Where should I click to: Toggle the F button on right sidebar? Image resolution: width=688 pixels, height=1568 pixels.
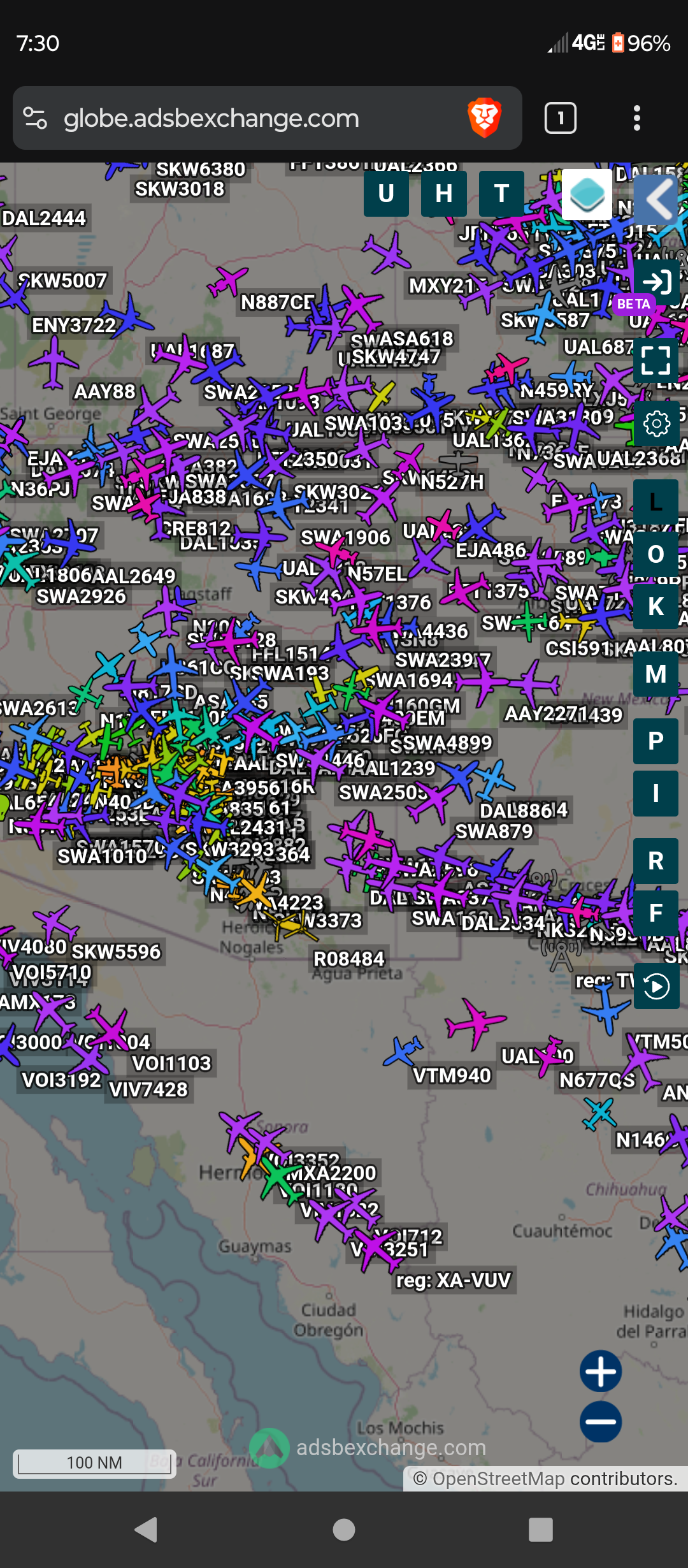click(x=656, y=913)
